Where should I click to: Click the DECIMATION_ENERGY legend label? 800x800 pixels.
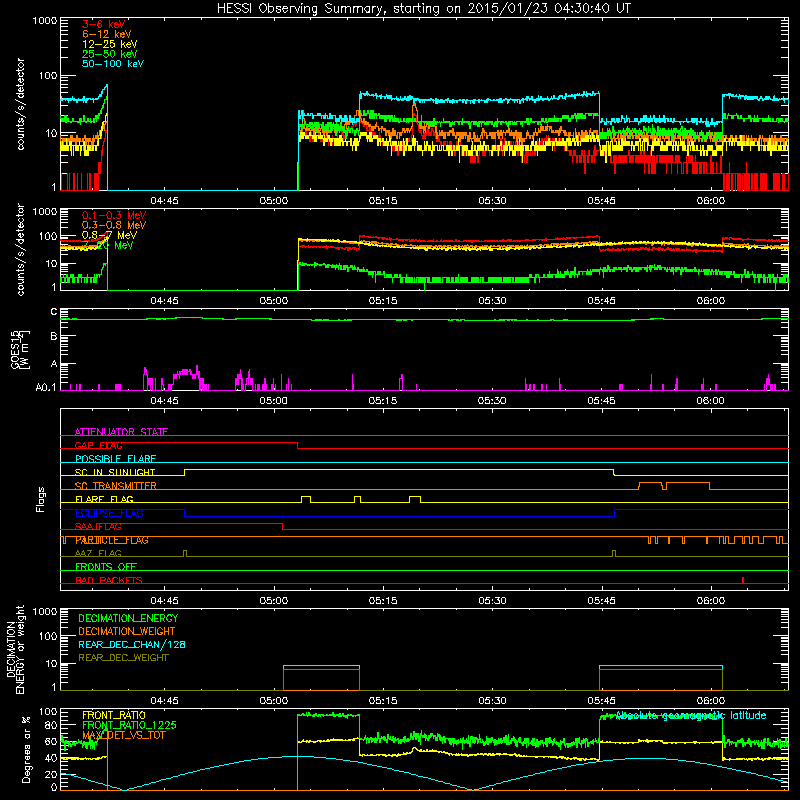(x=128, y=618)
